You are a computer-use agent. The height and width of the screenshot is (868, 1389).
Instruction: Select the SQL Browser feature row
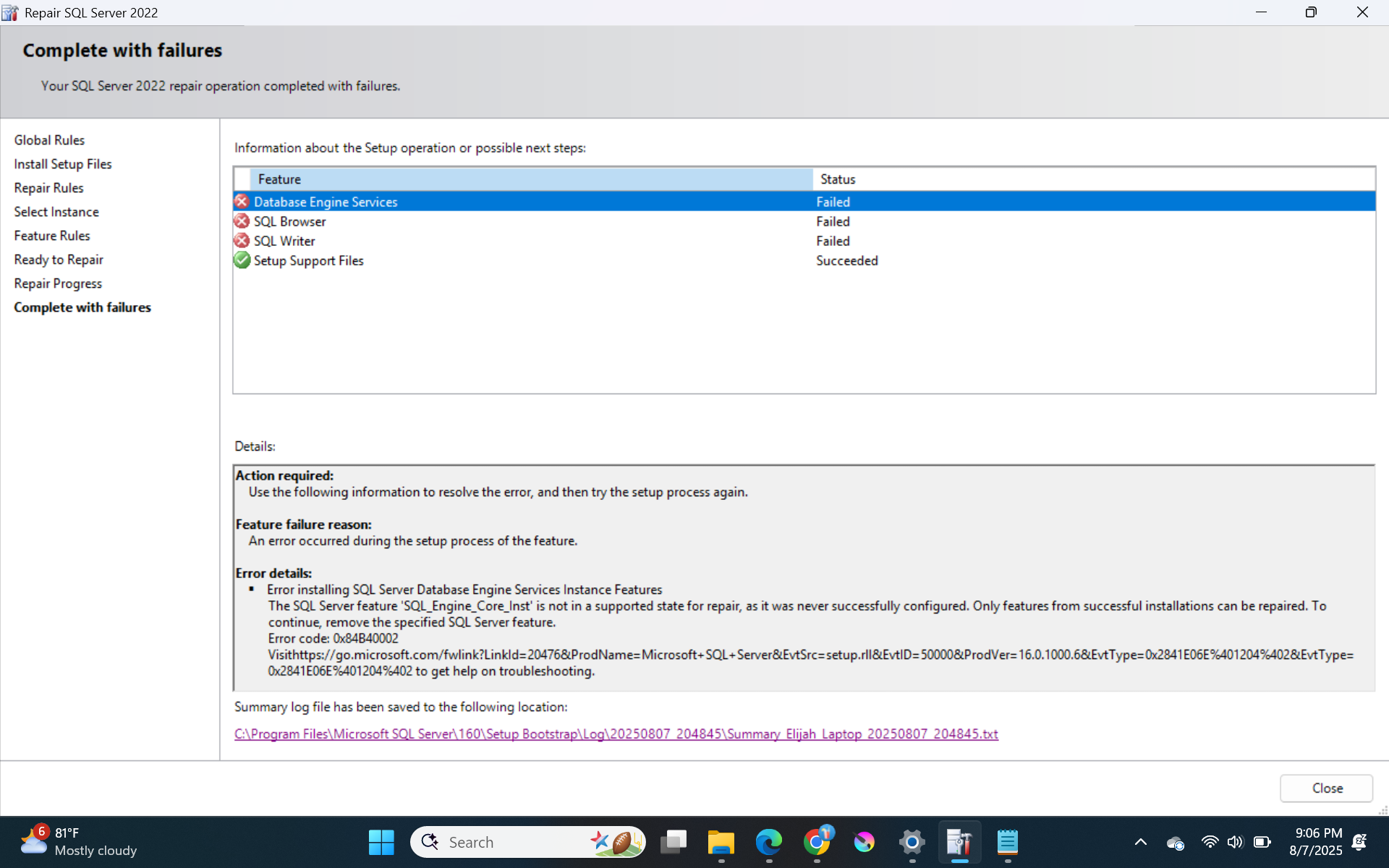point(804,221)
